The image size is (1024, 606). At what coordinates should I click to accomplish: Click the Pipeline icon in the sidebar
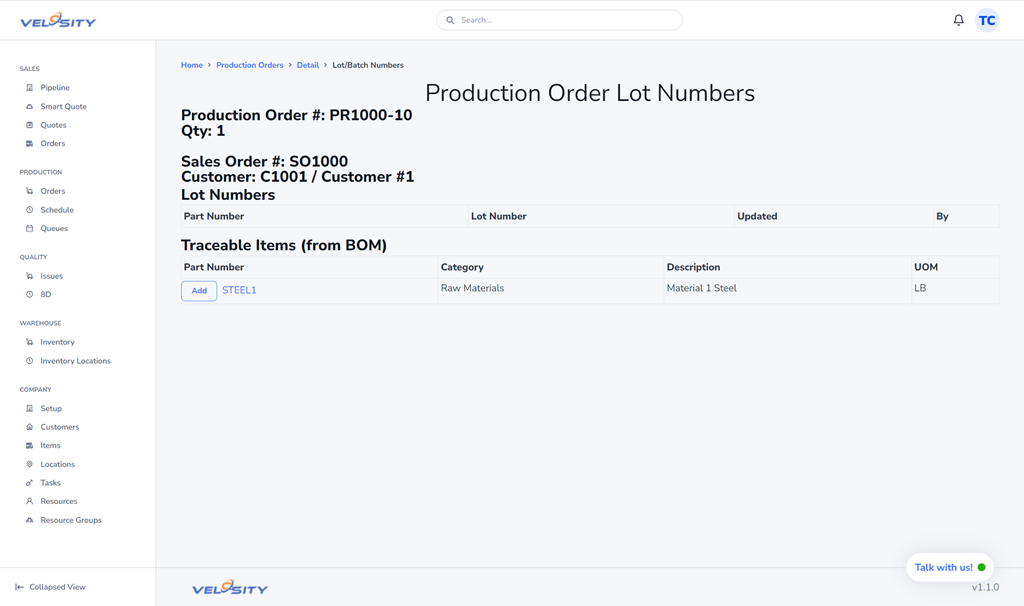(x=30, y=88)
